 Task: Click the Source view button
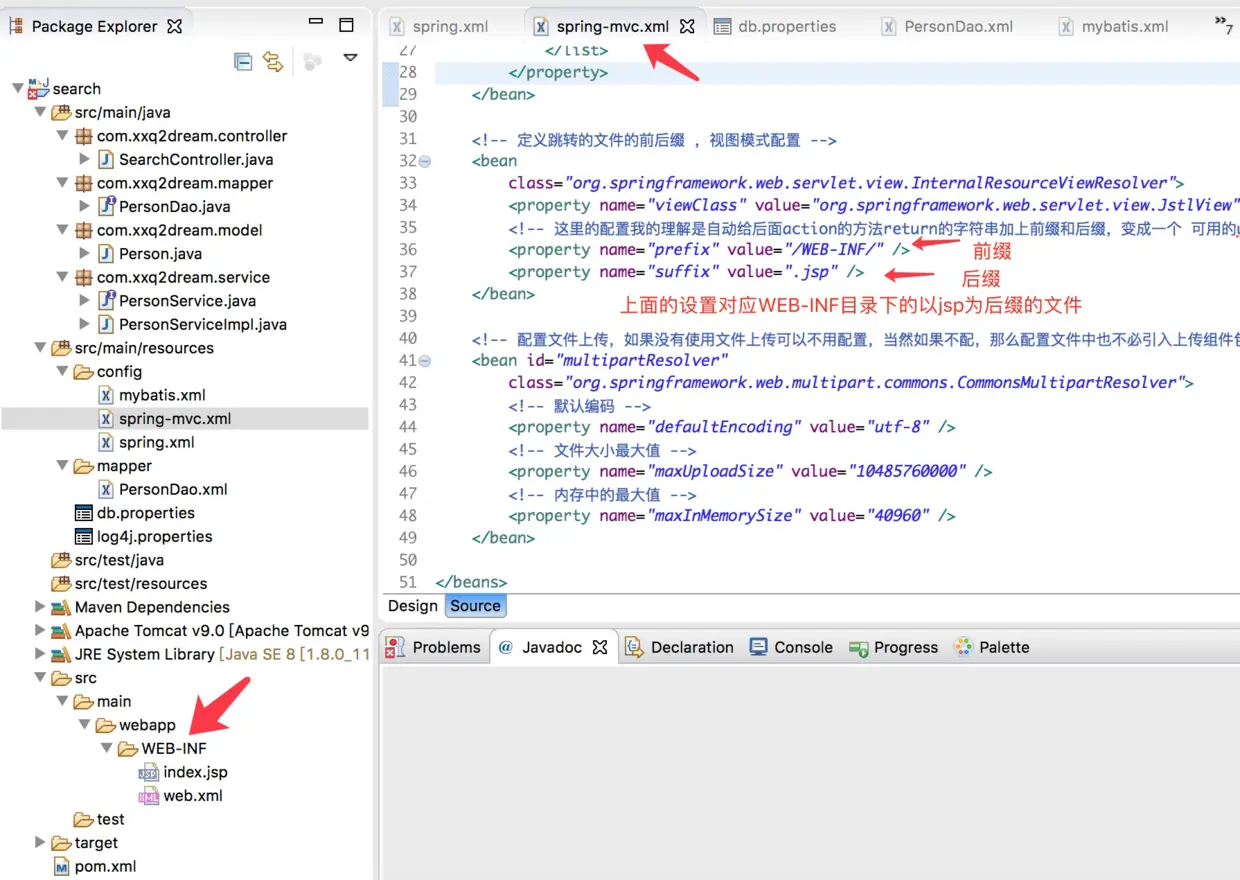coord(475,605)
